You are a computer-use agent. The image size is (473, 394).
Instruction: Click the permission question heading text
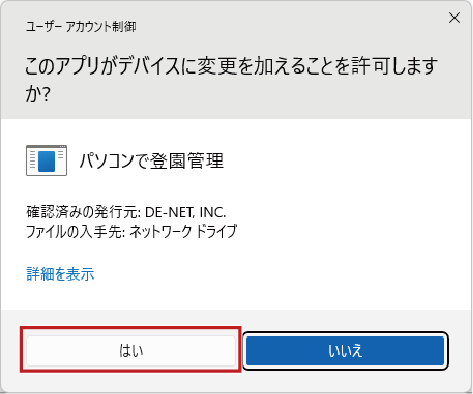(x=231, y=80)
